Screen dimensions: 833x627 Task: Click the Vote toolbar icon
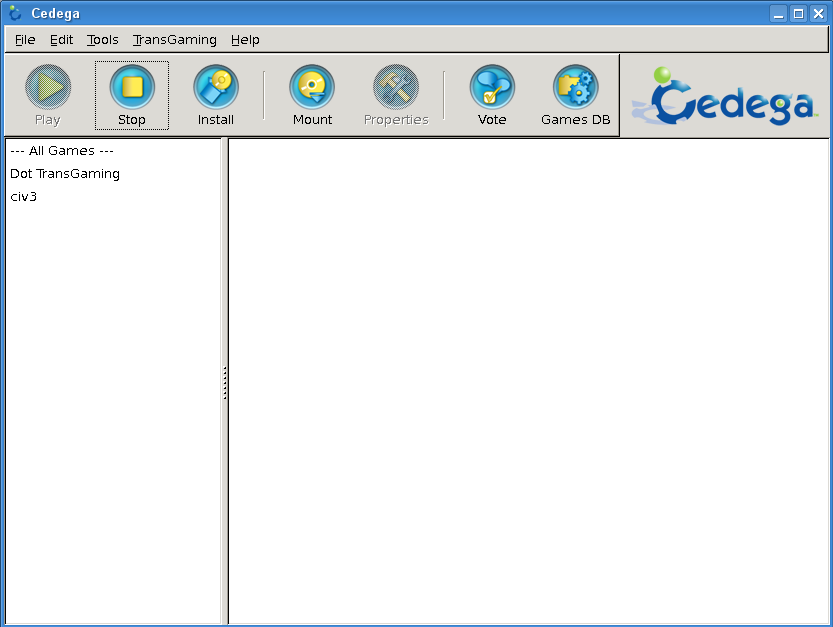coord(492,87)
